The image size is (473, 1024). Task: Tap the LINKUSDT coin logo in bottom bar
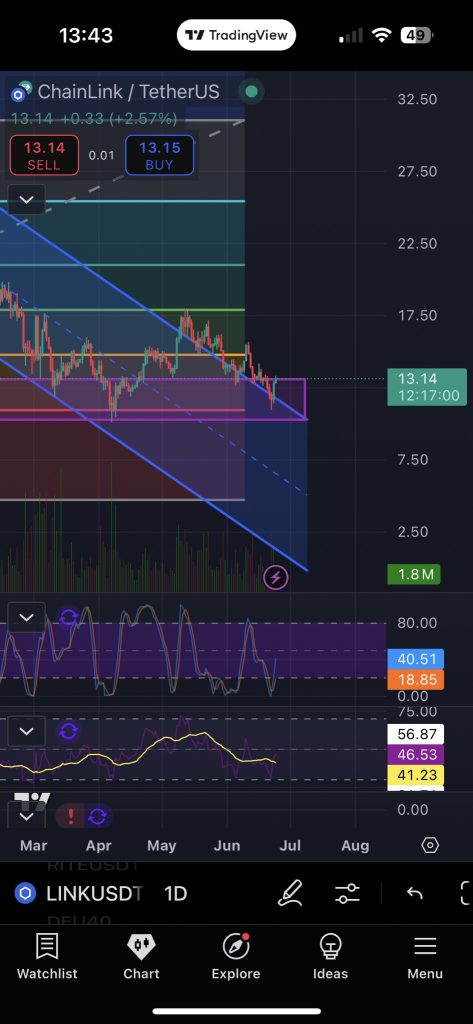(x=25, y=893)
